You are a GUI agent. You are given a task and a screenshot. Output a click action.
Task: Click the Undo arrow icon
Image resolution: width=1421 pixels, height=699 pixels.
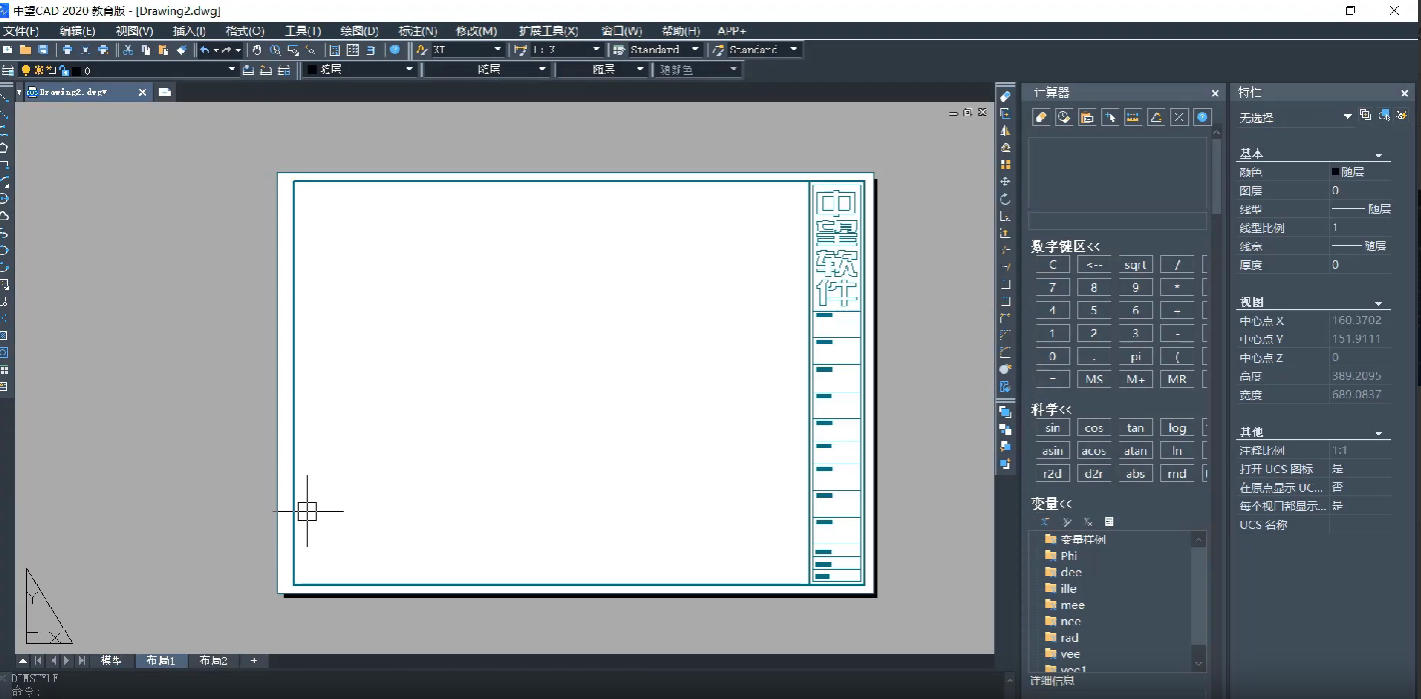click(x=204, y=50)
